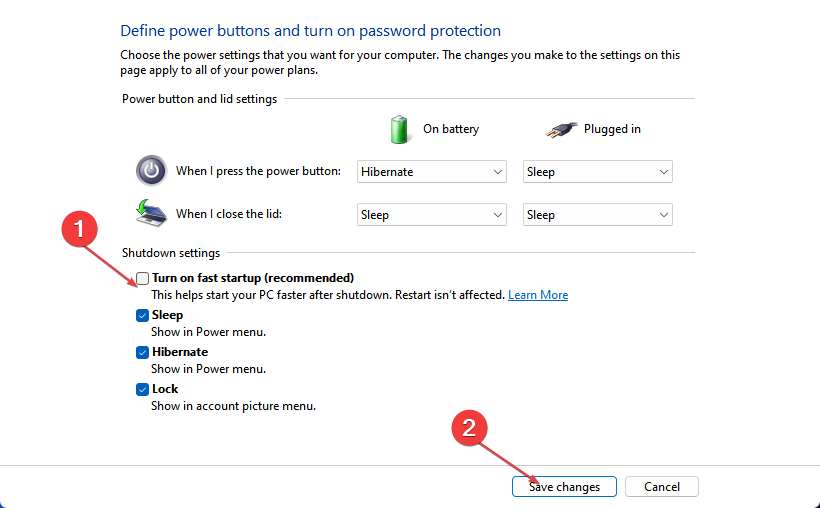Uncheck the Hibernate power menu checkbox

tap(142, 353)
